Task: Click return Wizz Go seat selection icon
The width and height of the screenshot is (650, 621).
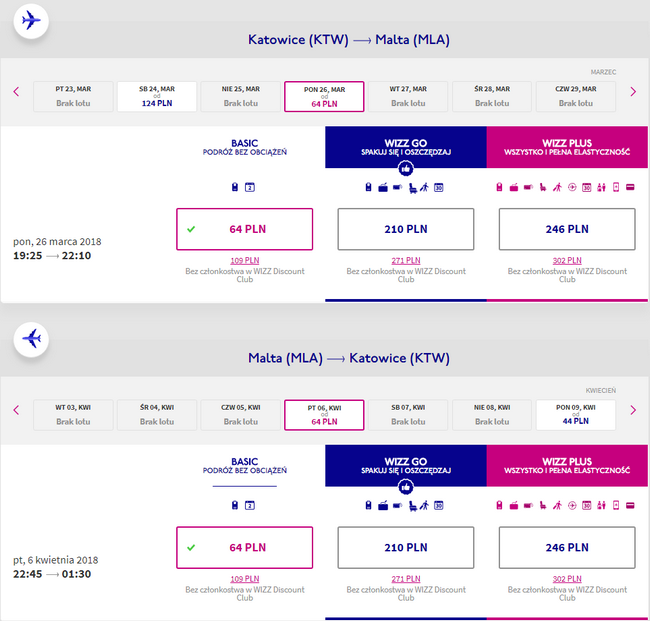Action: (412, 507)
